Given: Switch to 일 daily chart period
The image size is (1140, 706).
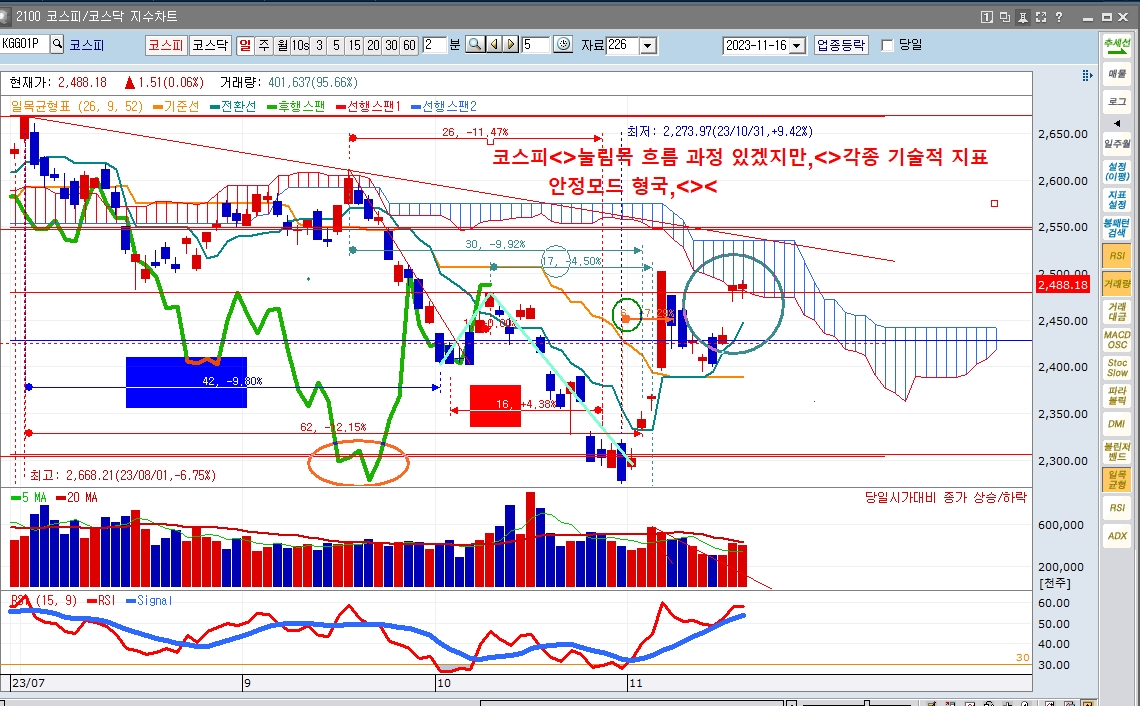Looking at the screenshot, I should coord(245,45).
